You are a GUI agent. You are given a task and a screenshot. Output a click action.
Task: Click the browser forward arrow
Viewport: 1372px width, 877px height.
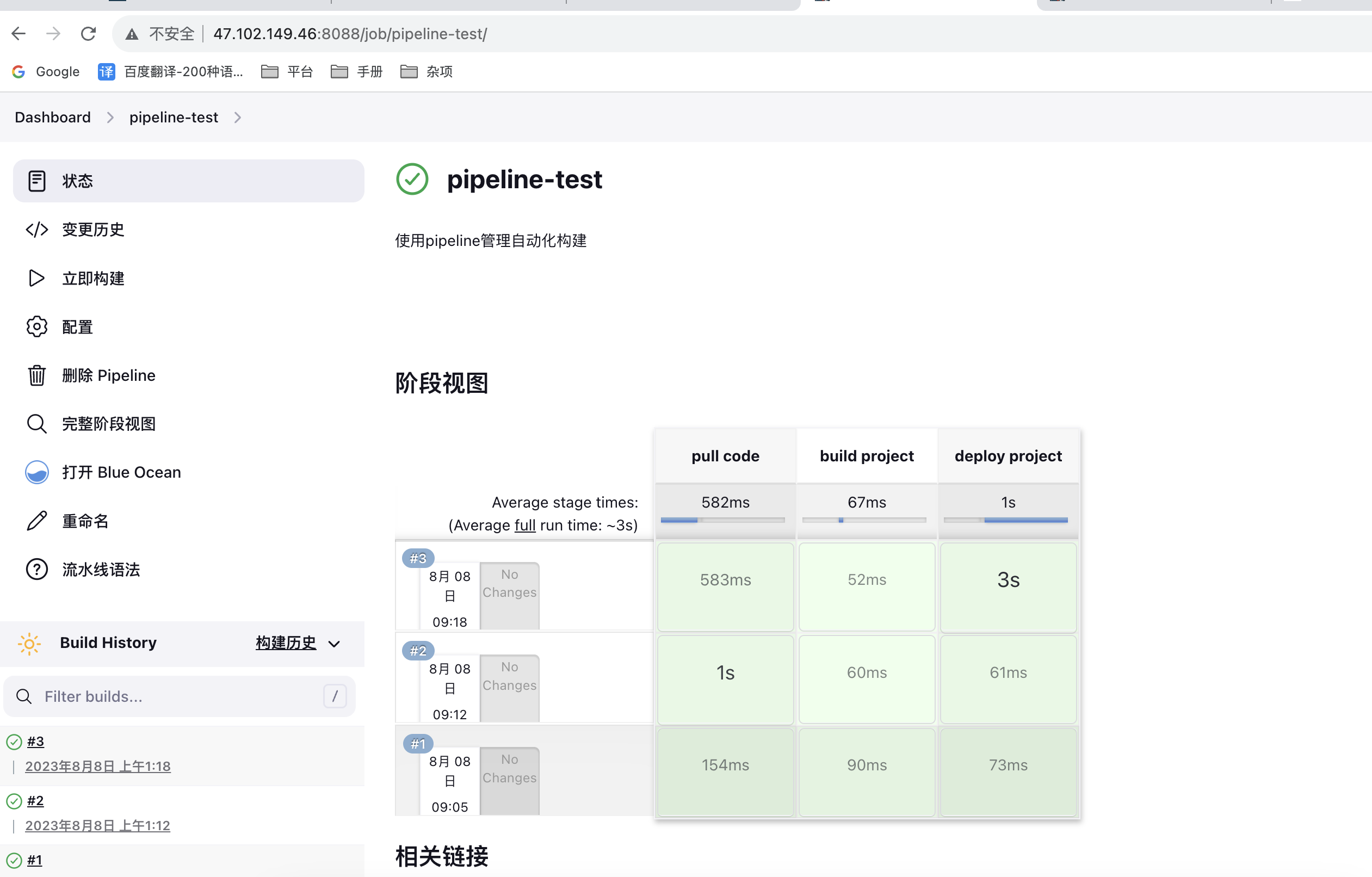point(53,34)
